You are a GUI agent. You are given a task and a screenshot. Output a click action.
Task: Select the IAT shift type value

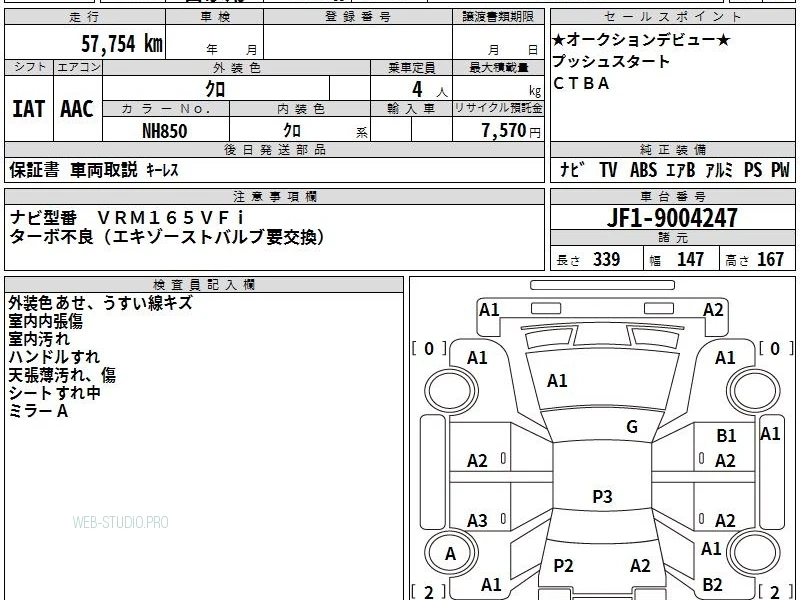coord(29,109)
